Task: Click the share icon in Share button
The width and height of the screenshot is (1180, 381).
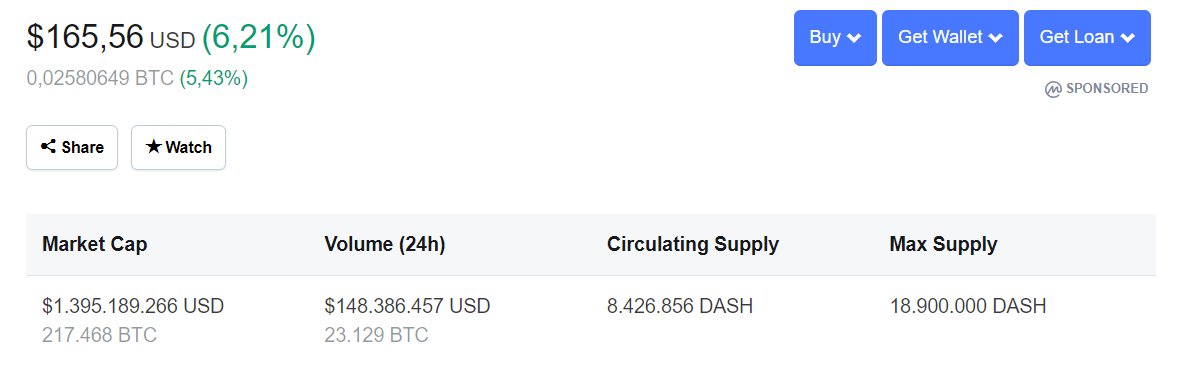Action: (x=48, y=147)
